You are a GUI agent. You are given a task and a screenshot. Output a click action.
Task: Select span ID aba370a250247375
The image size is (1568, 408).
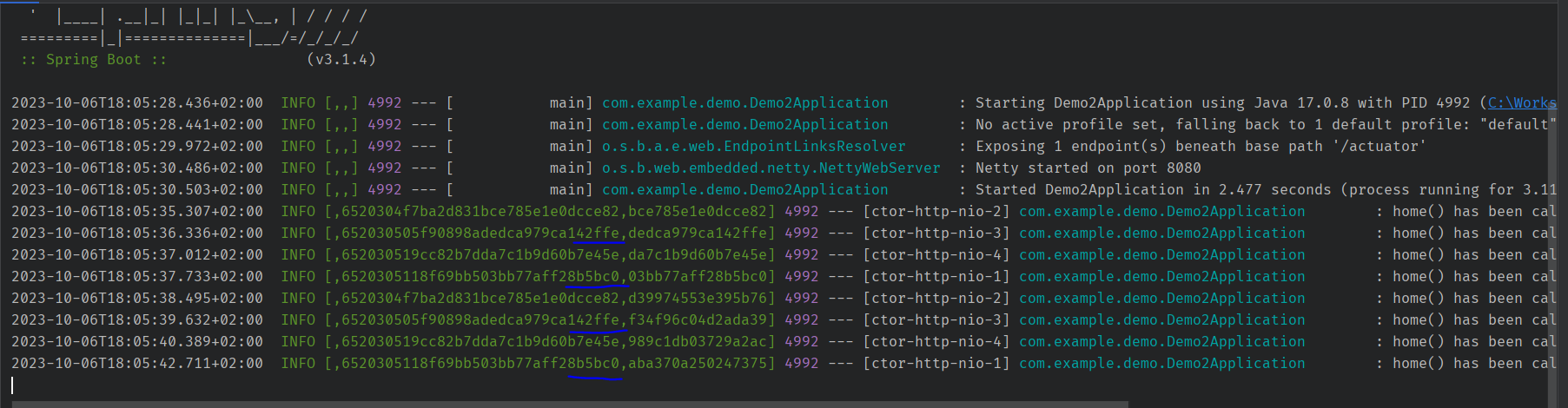(698, 363)
